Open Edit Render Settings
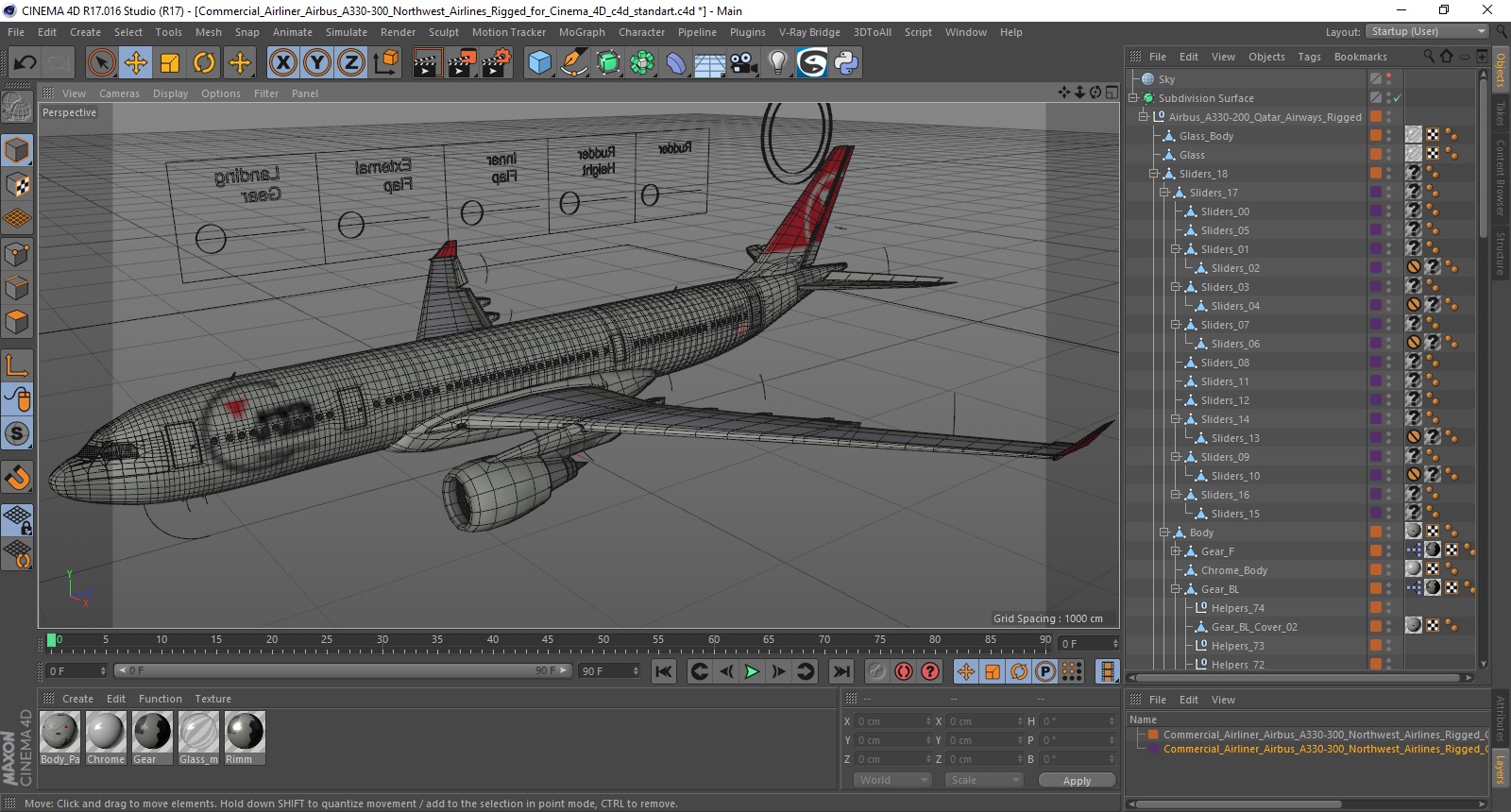Image resolution: width=1511 pixels, height=812 pixels. [x=497, y=63]
